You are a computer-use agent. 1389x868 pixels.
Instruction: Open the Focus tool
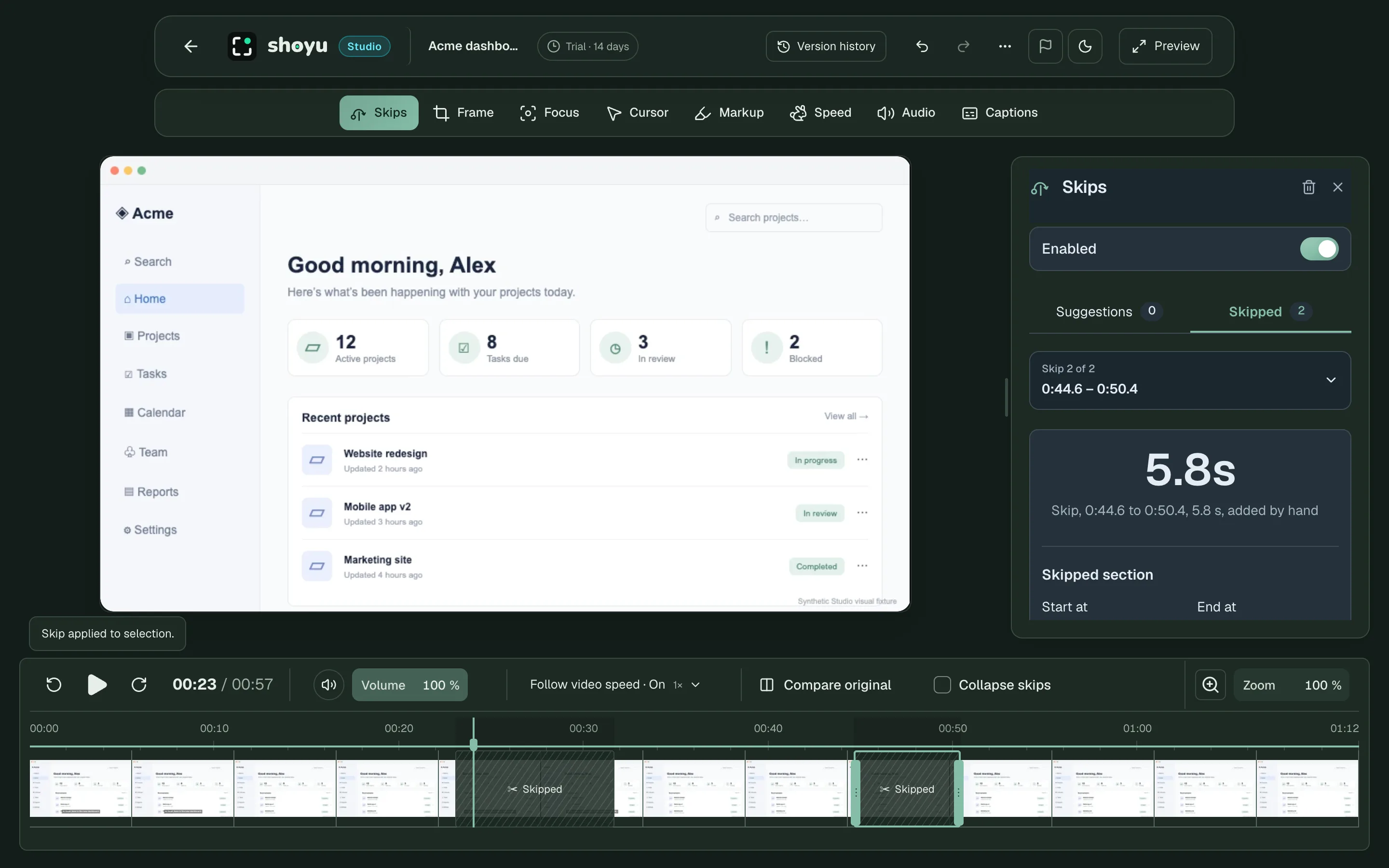pos(549,112)
